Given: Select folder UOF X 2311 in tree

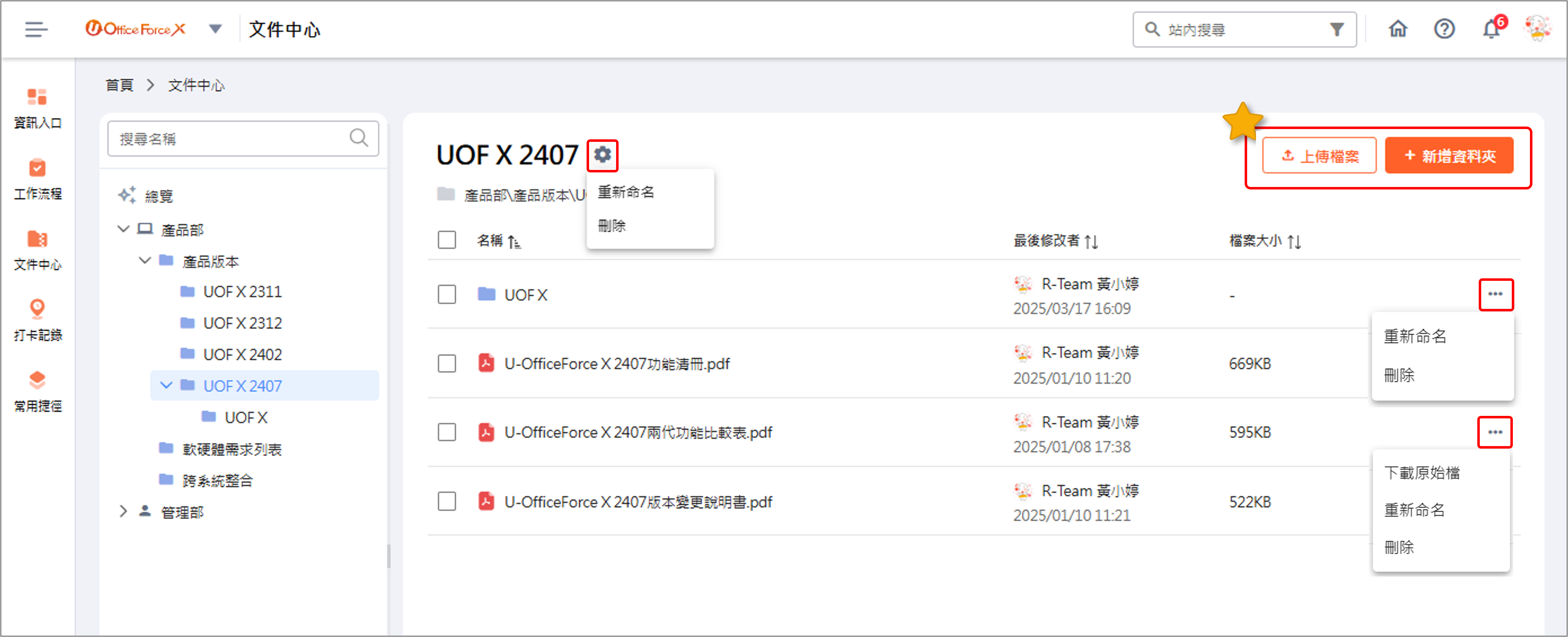Looking at the screenshot, I should (242, 292).
